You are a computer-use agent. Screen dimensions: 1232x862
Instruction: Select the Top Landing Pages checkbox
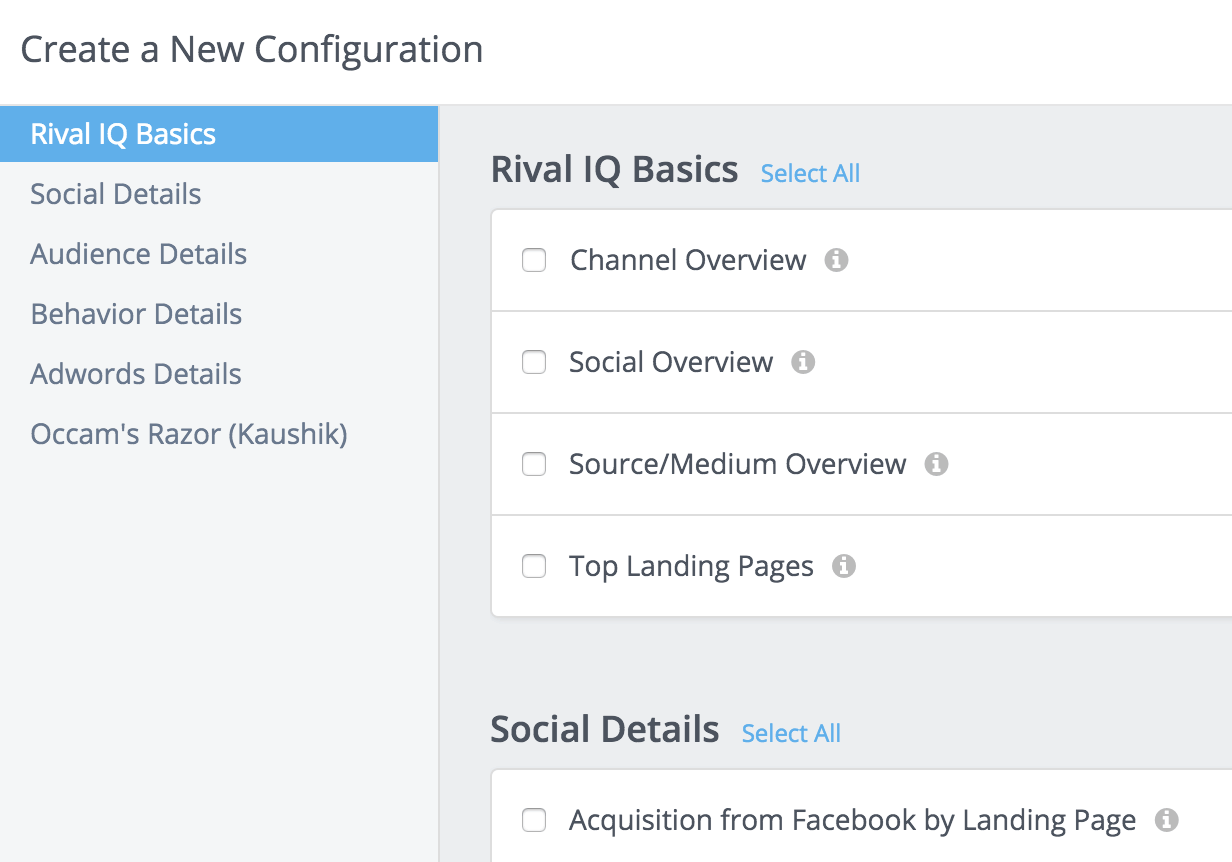pyautogui.click(x=534, y=566)
